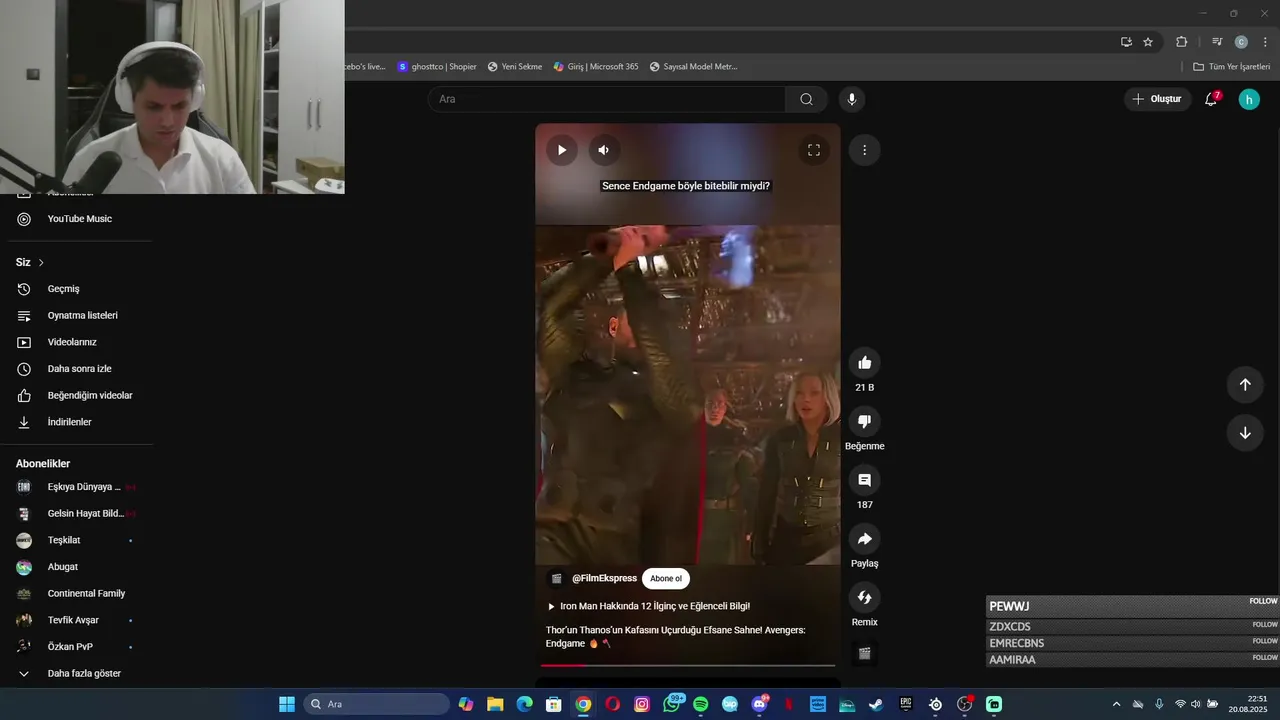Follow PEWWJ in the stream overlay
The height and width of the screenshot is (720, 1280).
click(x=1263, y=601)
